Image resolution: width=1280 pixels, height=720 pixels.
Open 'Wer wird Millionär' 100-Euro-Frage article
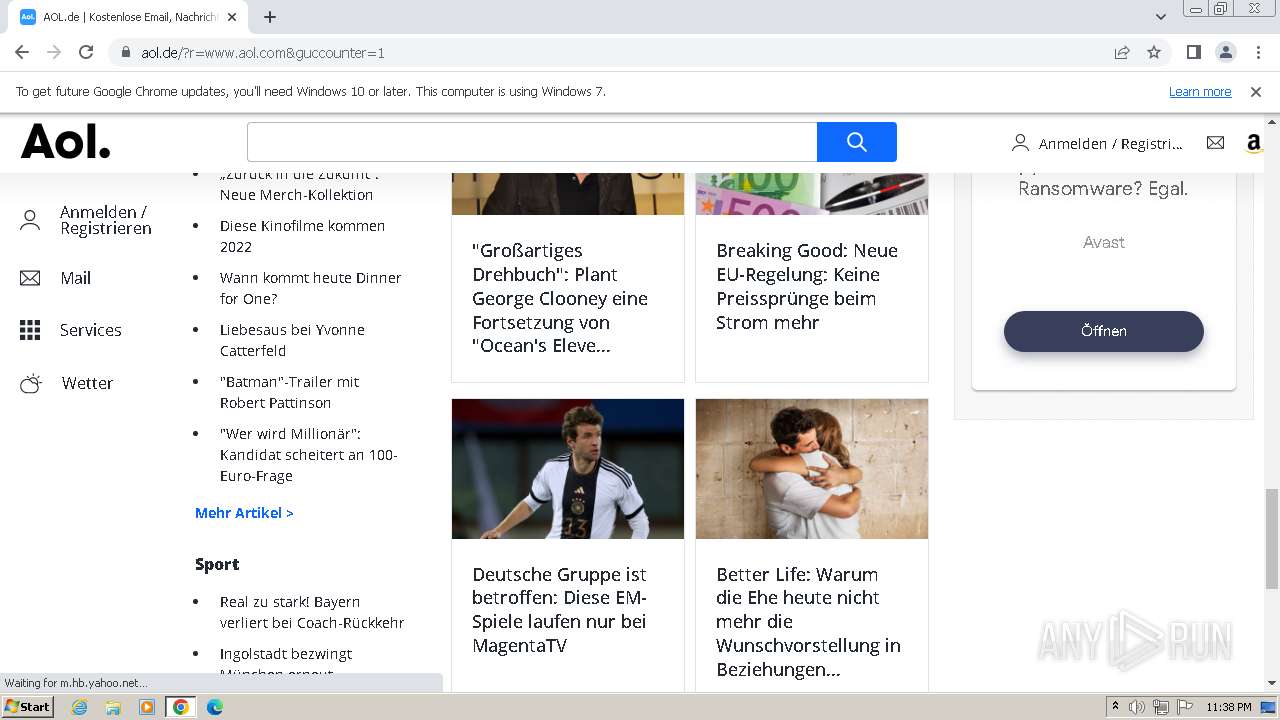tap(309, 455)
